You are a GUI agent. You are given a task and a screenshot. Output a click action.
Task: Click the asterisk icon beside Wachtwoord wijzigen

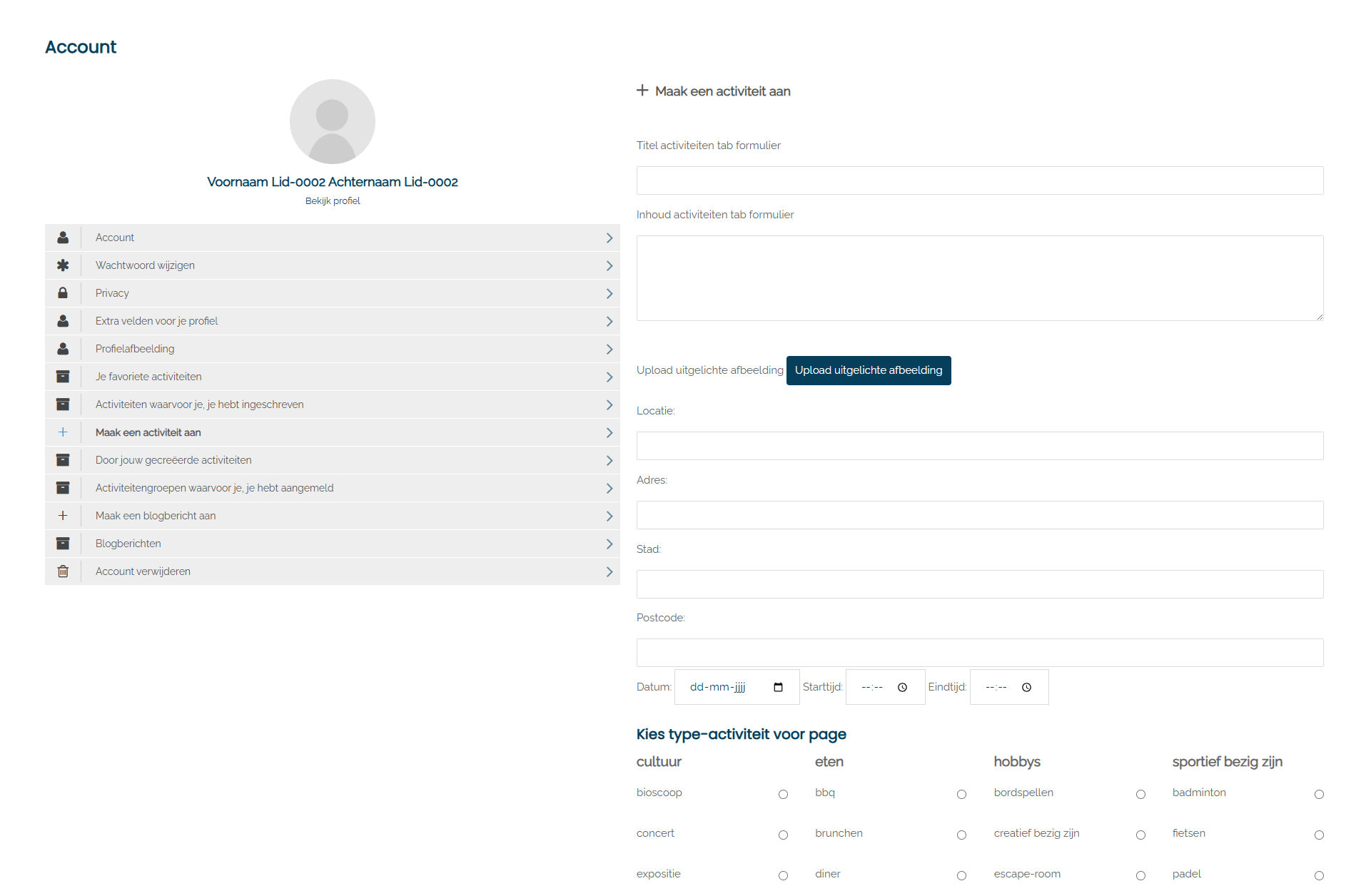coord(63,265)
